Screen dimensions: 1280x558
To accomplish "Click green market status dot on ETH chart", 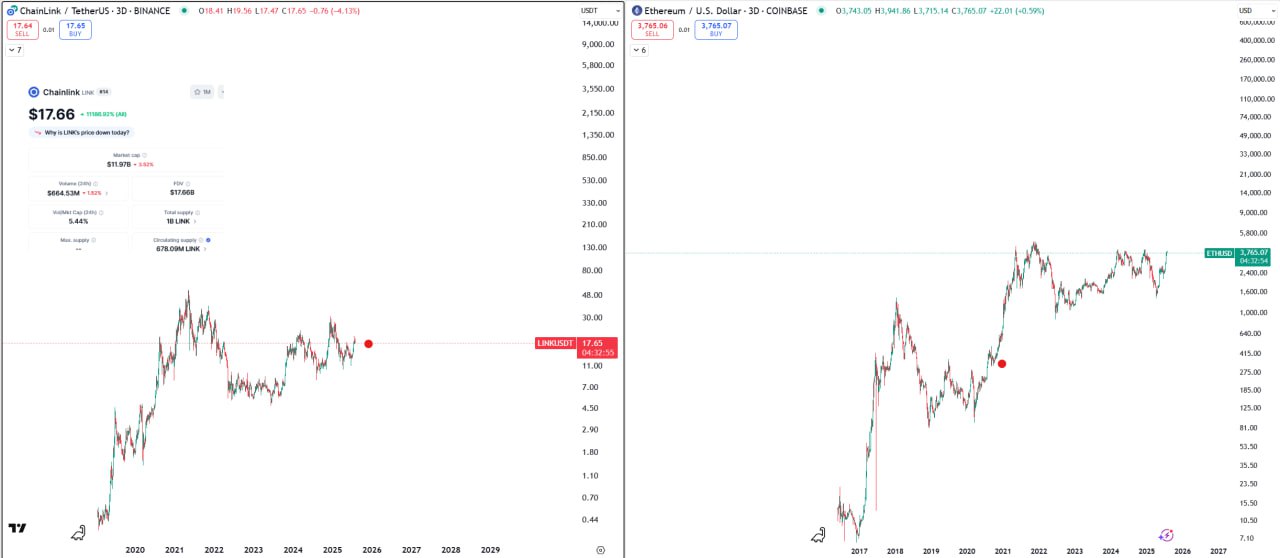I will tap(822, 10).
